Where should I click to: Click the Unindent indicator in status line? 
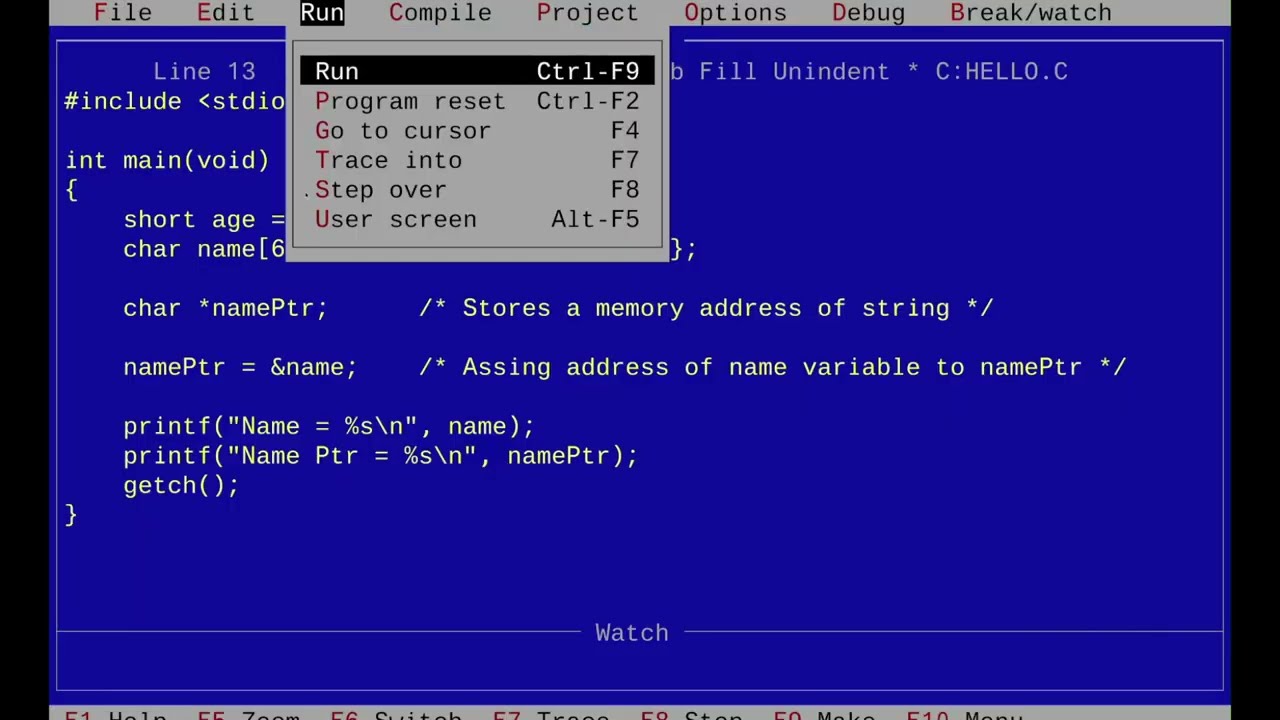tap(830, 72)
